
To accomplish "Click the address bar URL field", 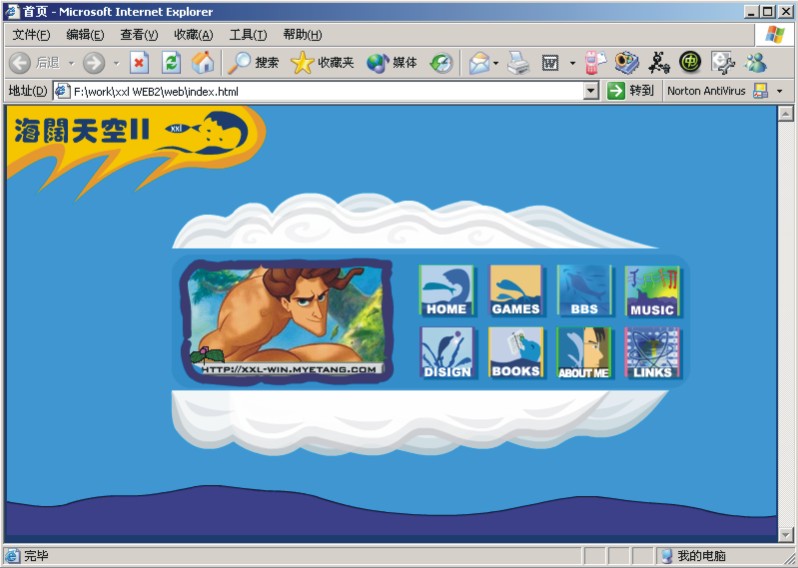I will (x=320, y=91).
